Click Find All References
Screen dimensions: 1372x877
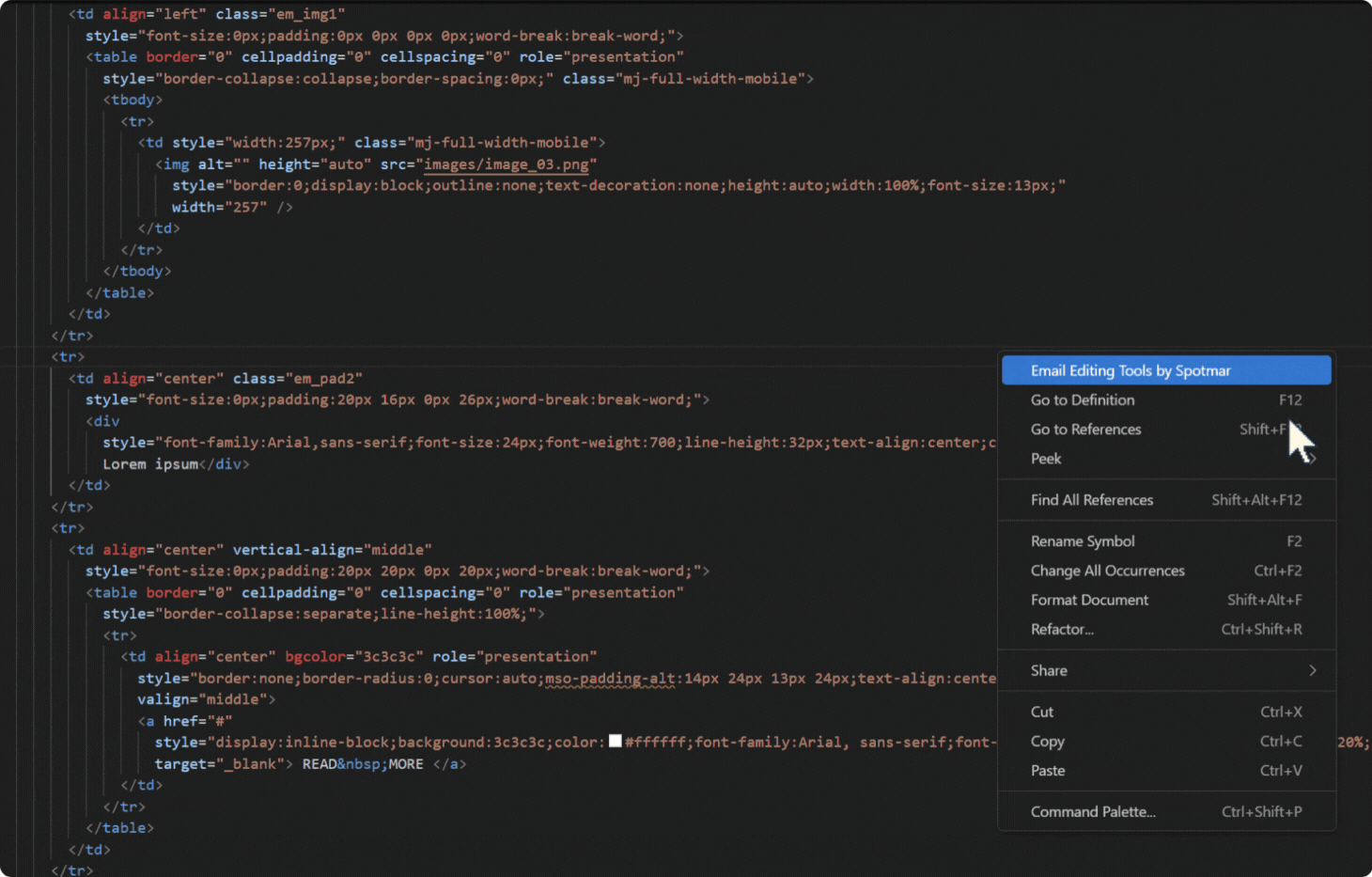coord(1092,500)
